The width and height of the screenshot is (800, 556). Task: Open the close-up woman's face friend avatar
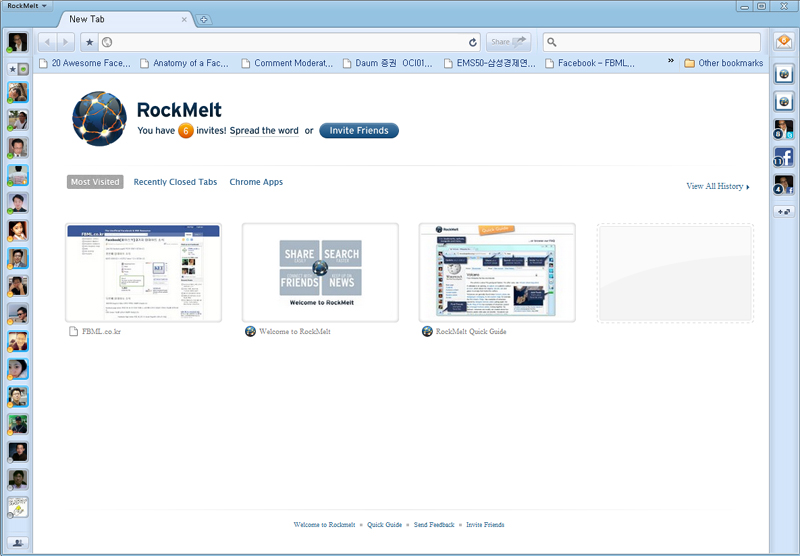pyautogui.click(x=18, y=369)
